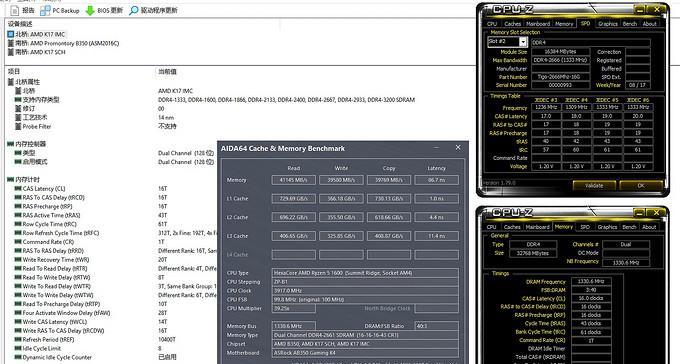
Task: Click the Memory Type Dual Channel DDR4-2661 field
Action: [365, 335]
